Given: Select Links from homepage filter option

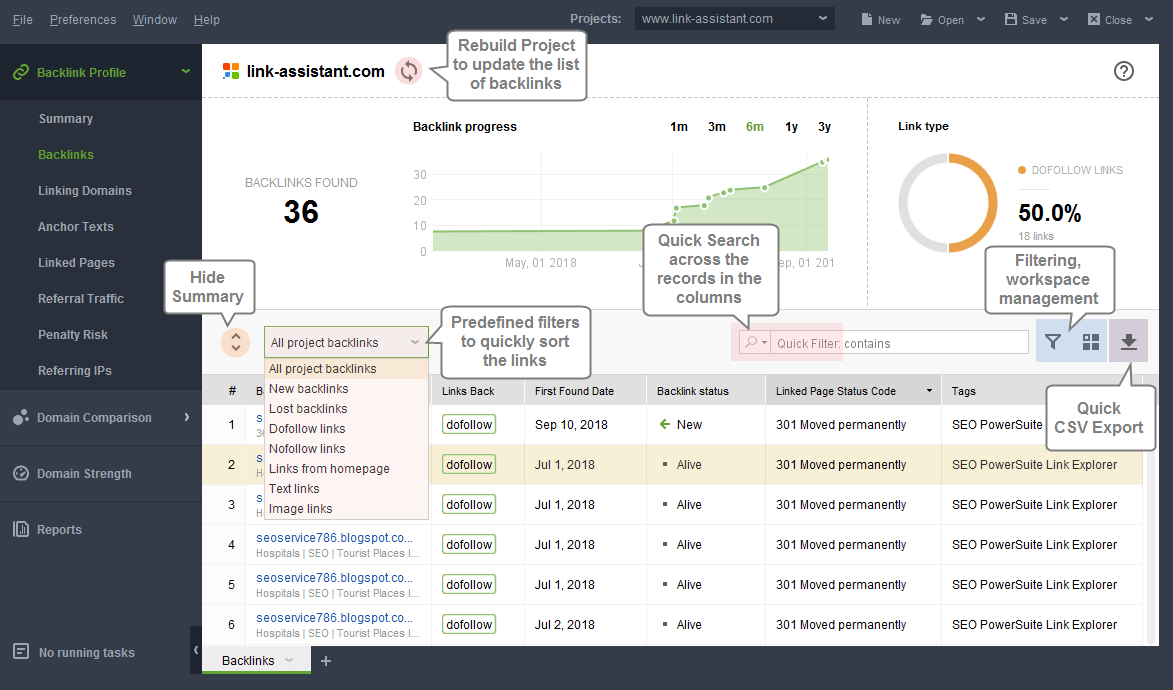Looking at the screenshot, I should [346, 468].
